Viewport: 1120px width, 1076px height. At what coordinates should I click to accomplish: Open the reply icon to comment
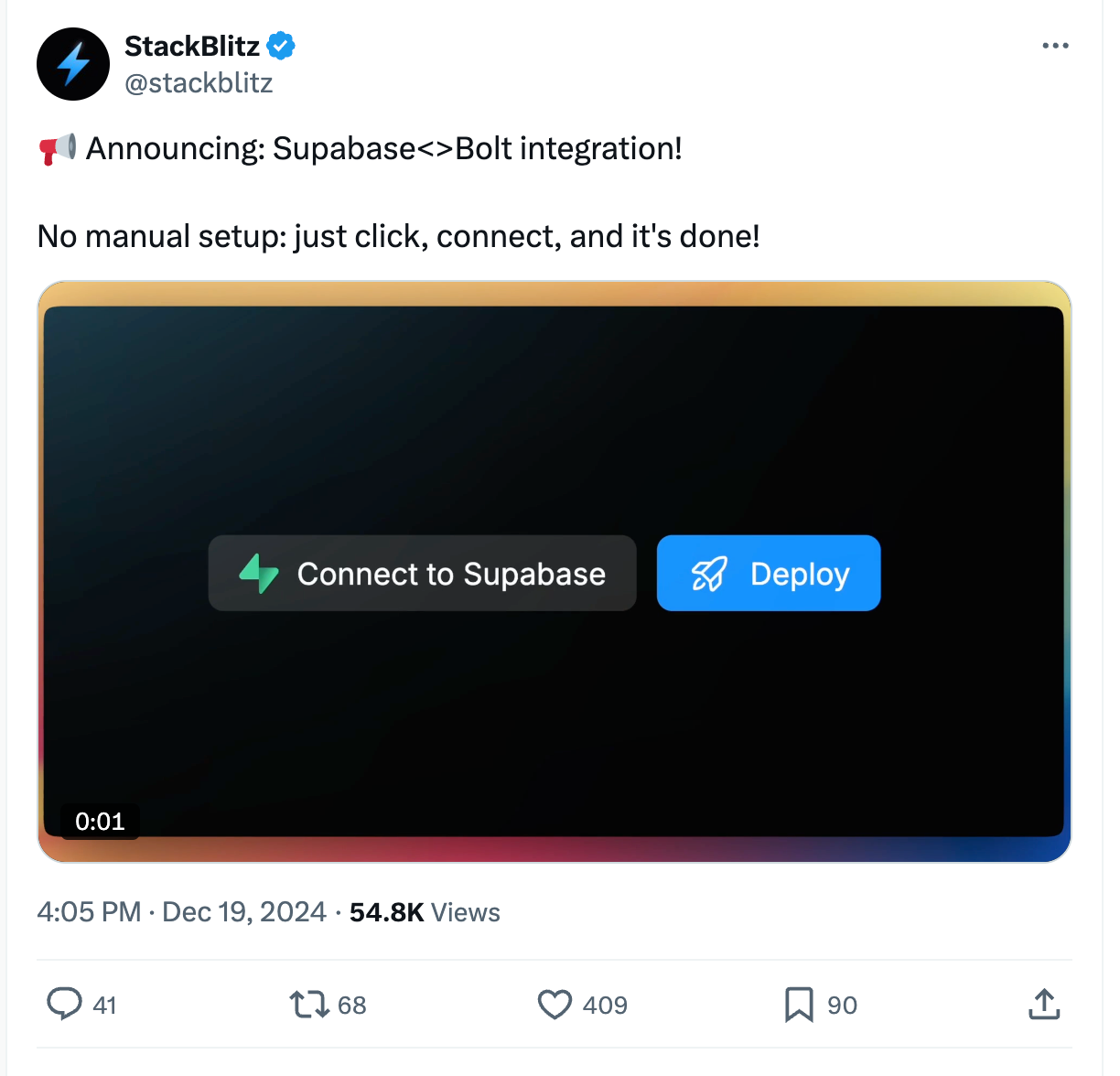(x=64, y=1005)
